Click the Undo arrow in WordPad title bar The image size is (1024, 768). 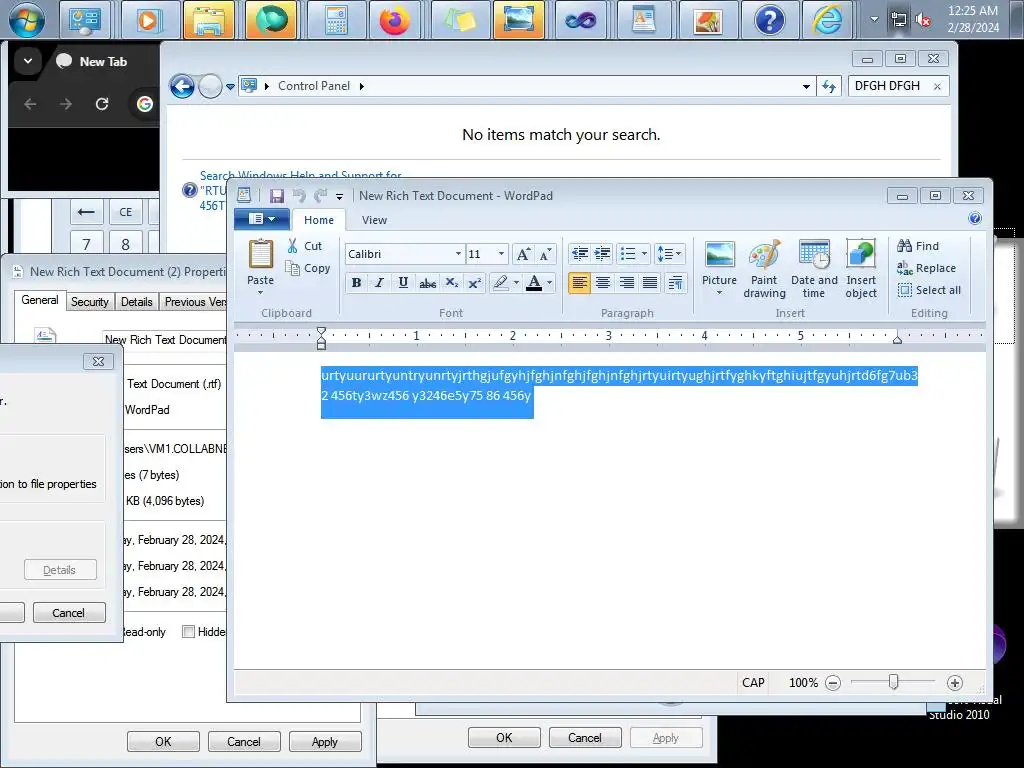[299, 195]
